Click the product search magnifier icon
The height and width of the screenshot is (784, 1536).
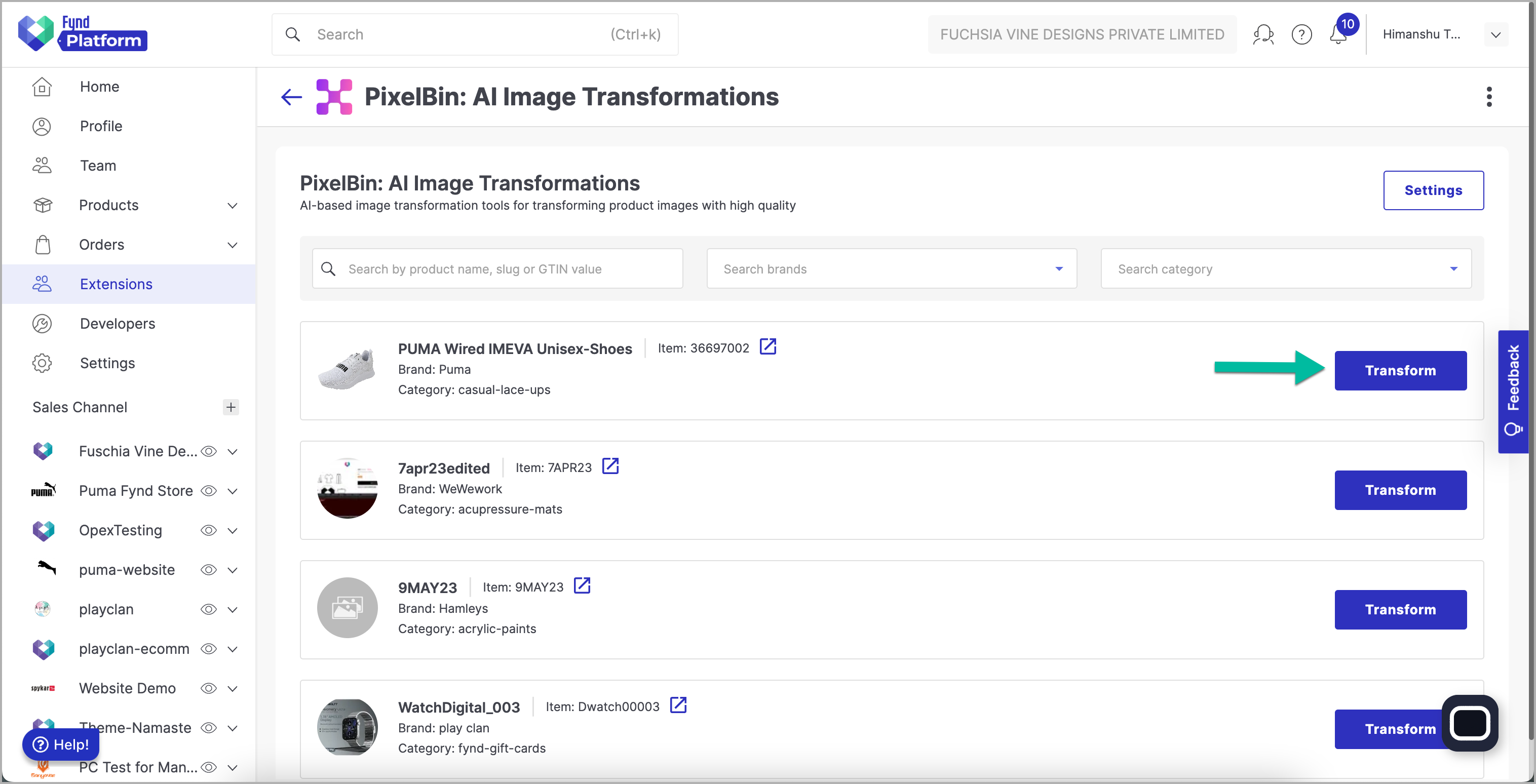(x=328, y=269)
